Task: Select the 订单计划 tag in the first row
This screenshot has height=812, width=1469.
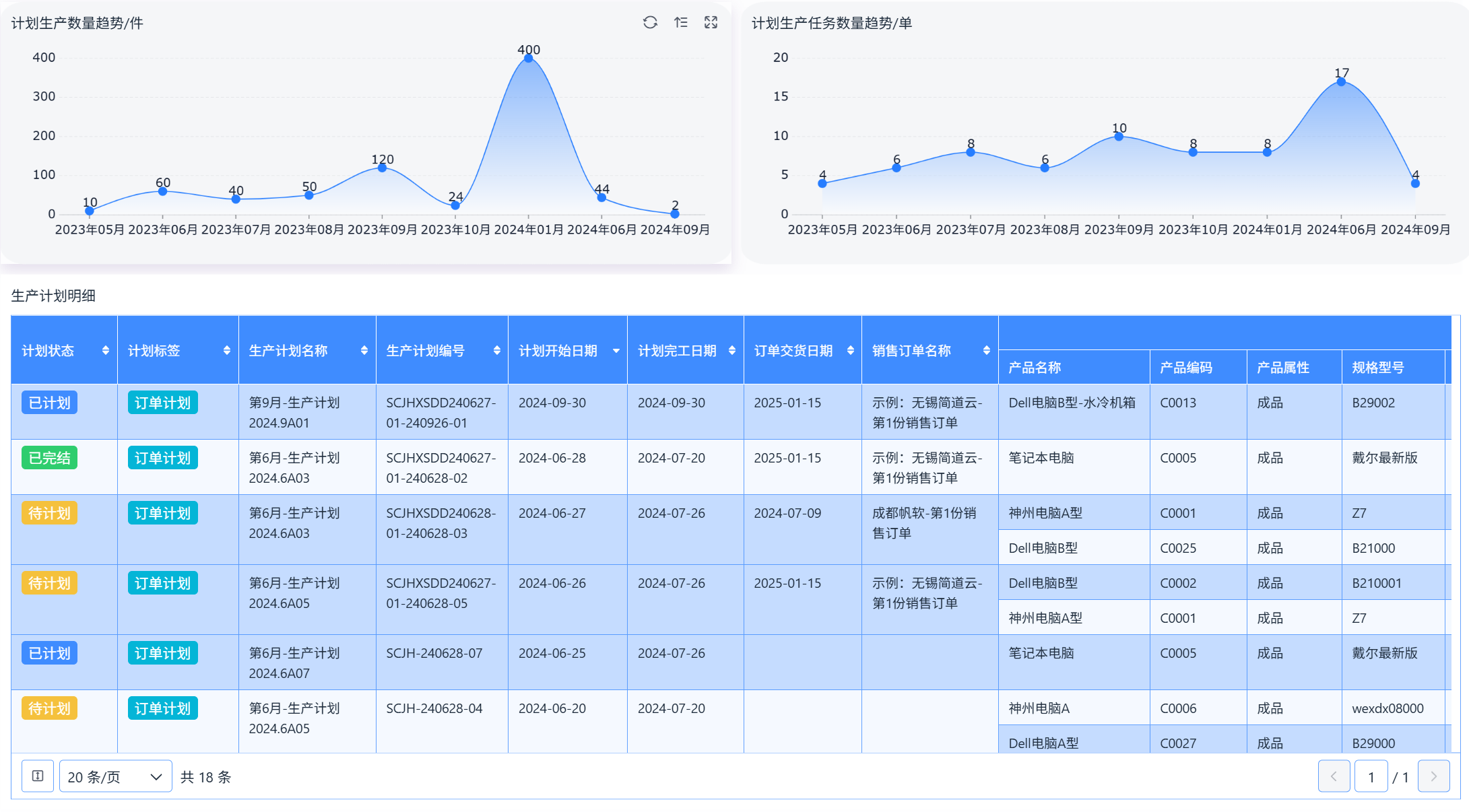Action: tap(162, 402)
